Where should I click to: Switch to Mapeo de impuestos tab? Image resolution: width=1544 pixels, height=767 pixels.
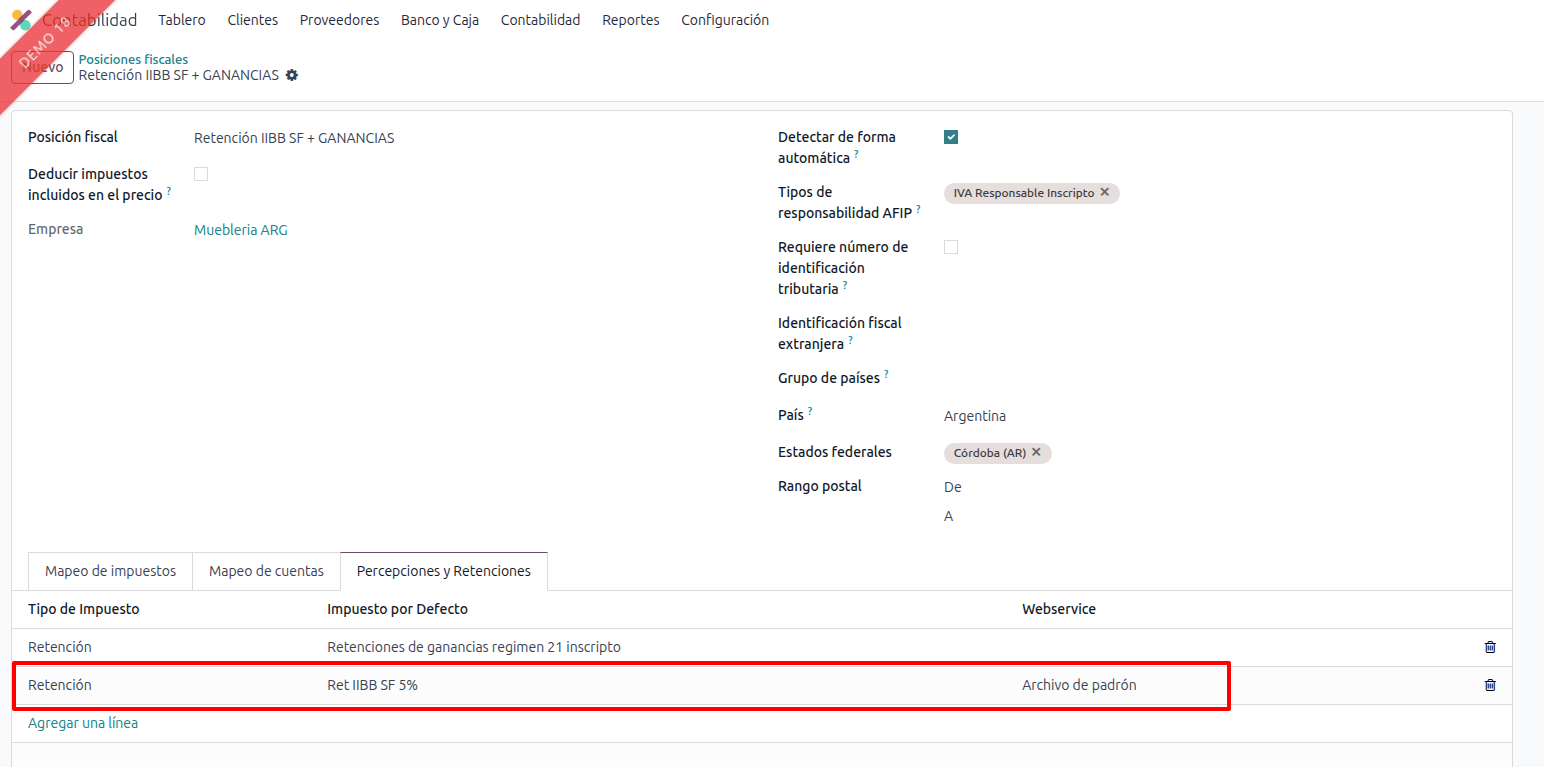pyautogui.click(x=110, y=571)
